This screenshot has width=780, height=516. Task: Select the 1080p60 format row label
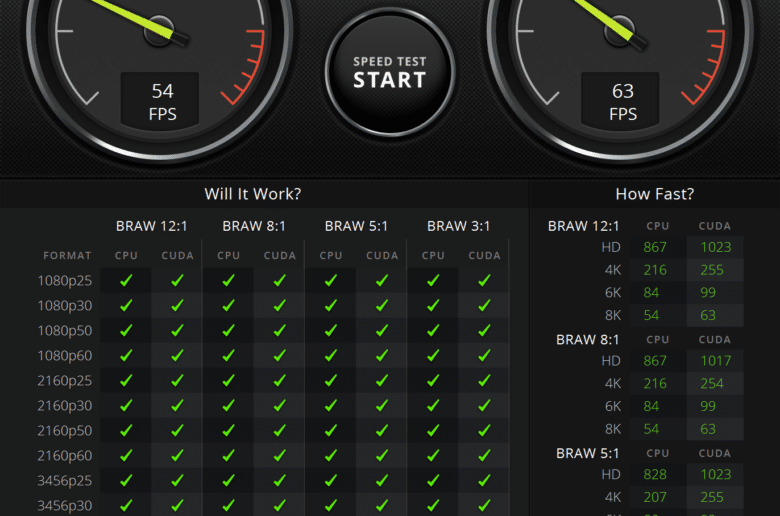[65, 355]
